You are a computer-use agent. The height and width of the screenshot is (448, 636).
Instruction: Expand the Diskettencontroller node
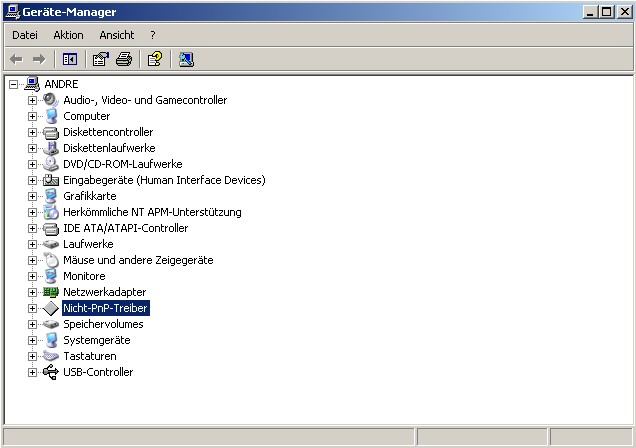pyautogui.click(x=32, y=132)
